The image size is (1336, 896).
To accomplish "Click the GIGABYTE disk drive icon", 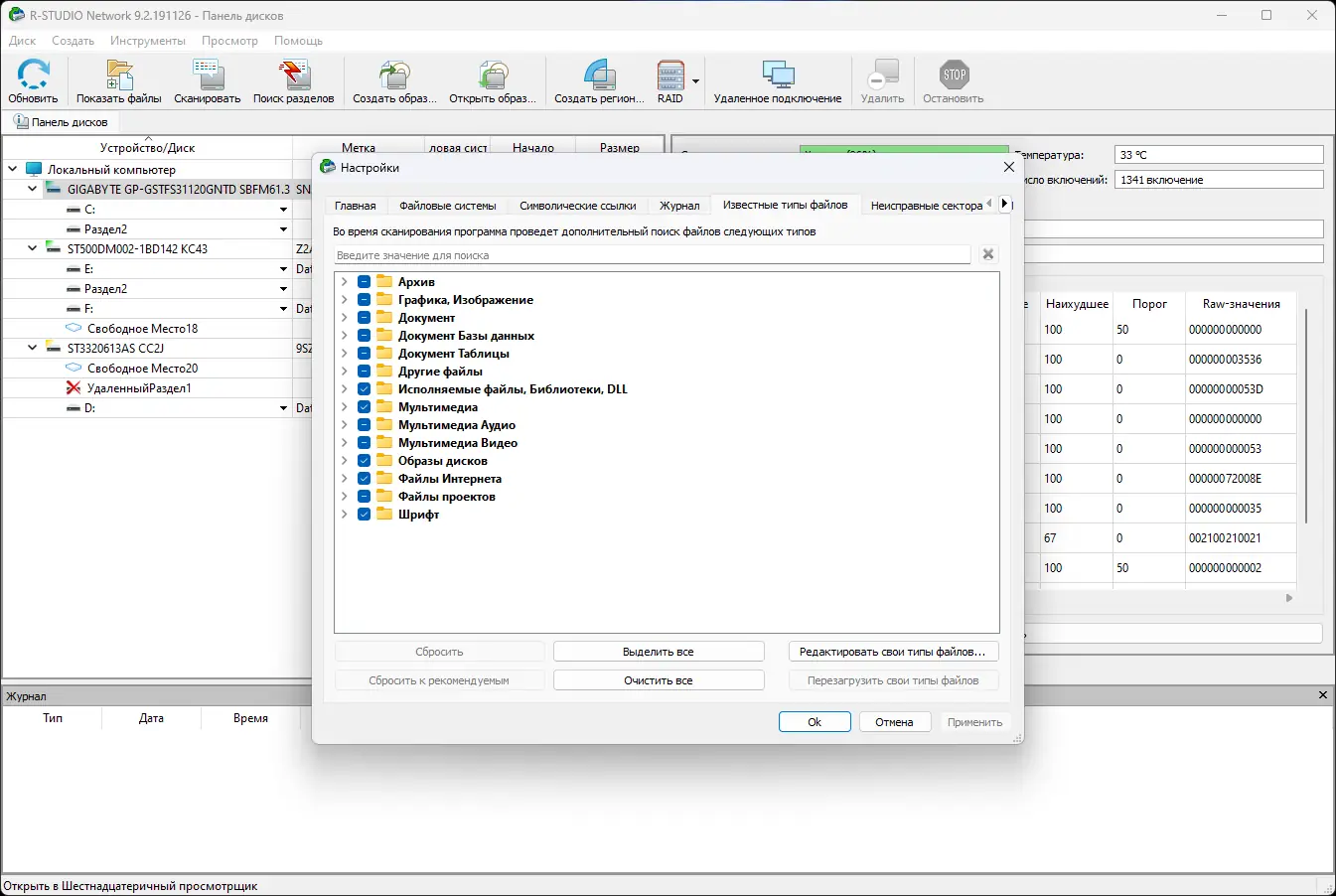I will click(53, 189).
